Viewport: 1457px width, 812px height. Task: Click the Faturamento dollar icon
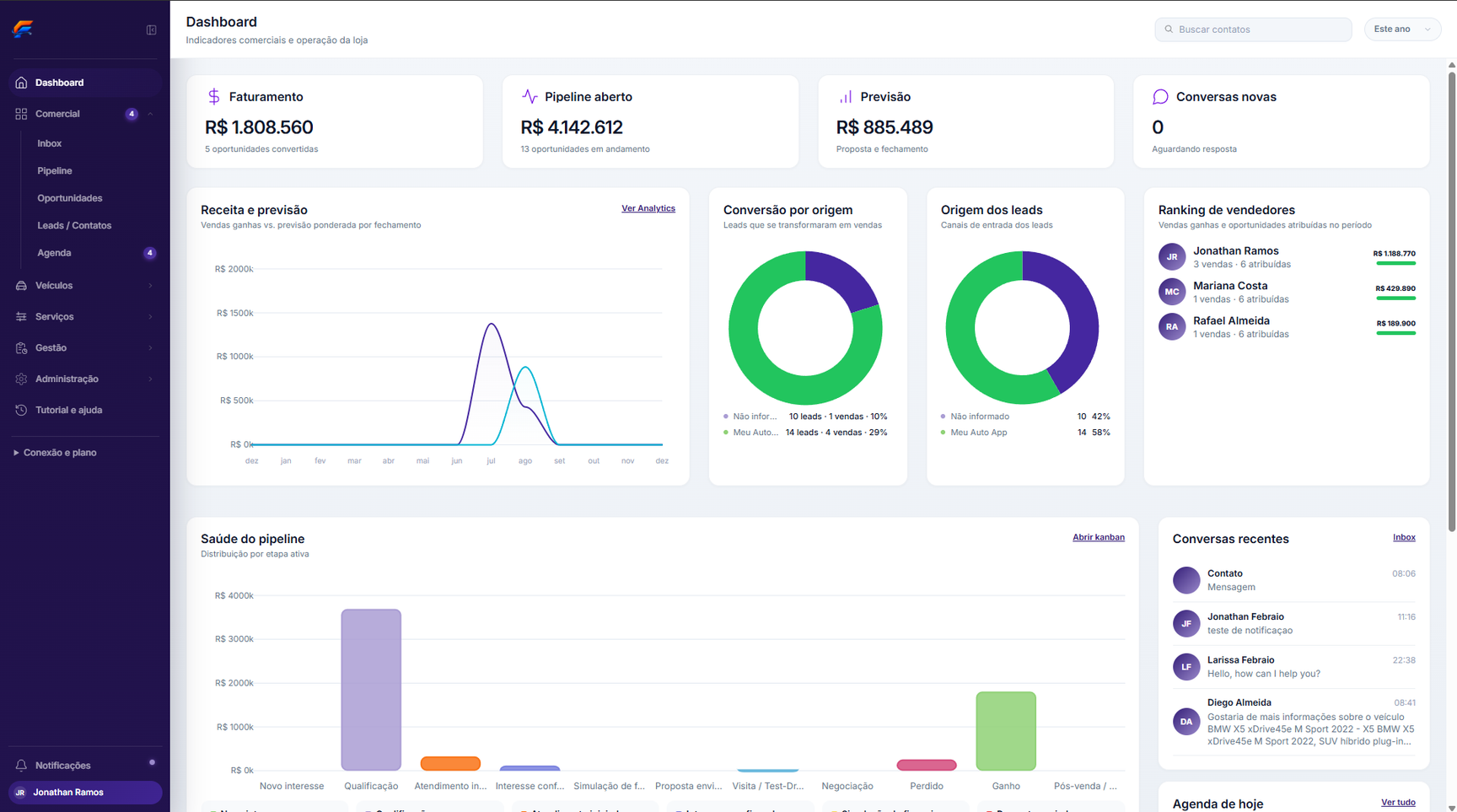coord(214,97)
